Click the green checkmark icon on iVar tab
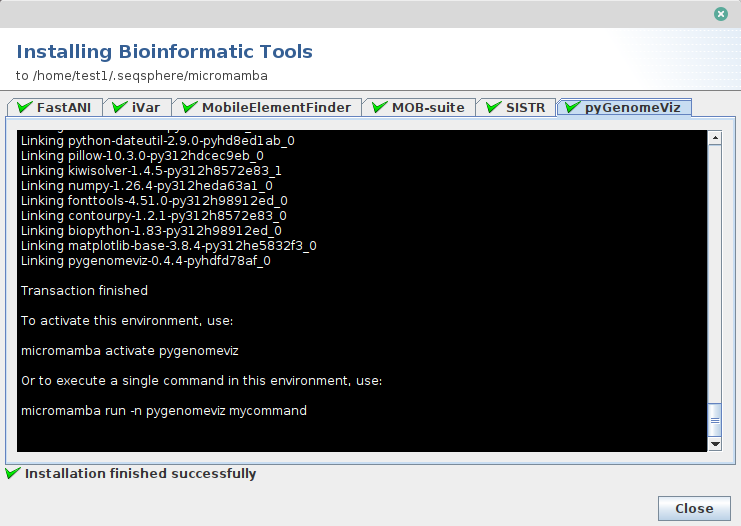Image resolution: width=741 pixels, height=526 pixels. click(x=119, y=107)
